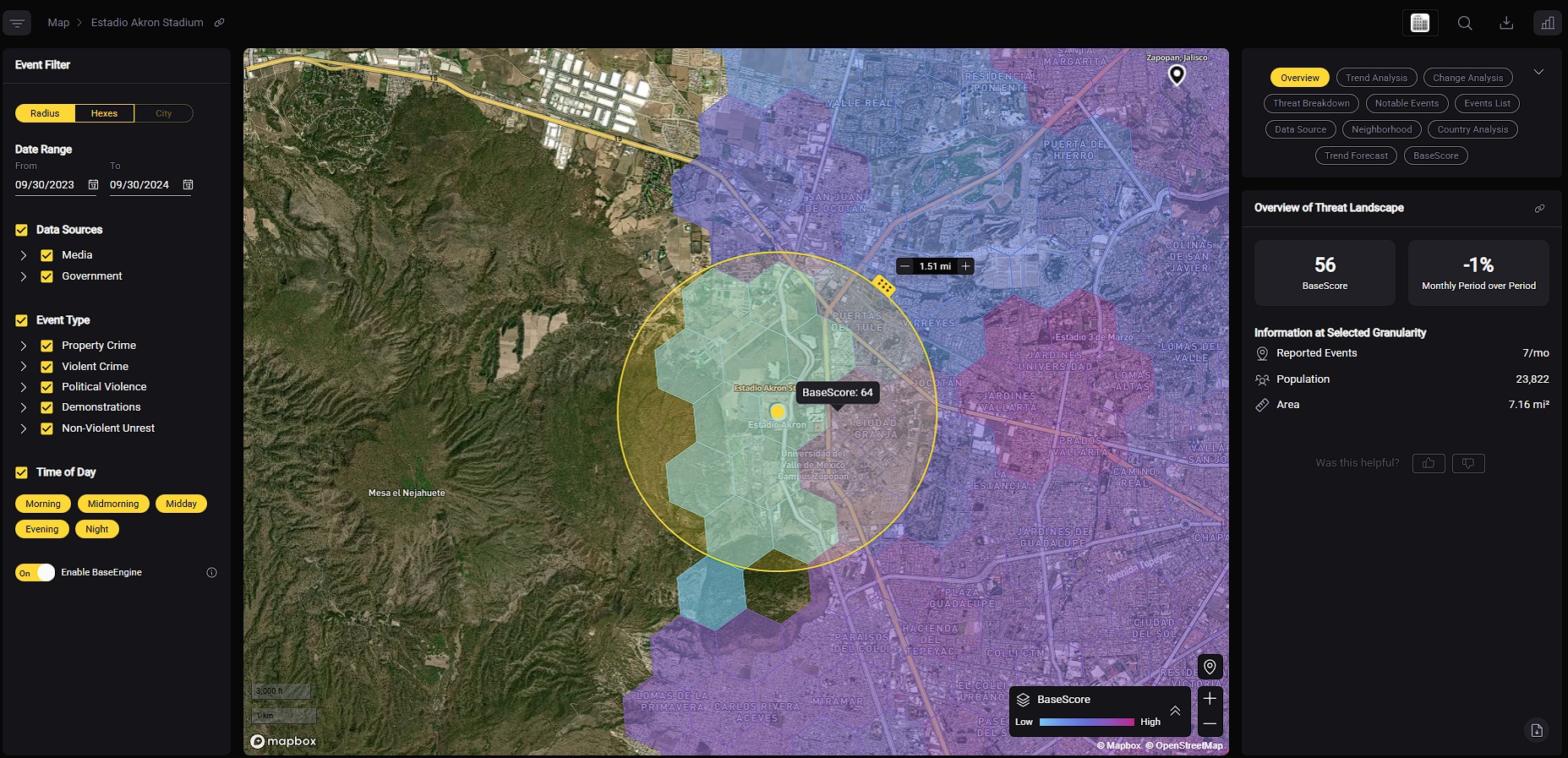Click the BaseScore layers icon in legend

(1023, 700)
